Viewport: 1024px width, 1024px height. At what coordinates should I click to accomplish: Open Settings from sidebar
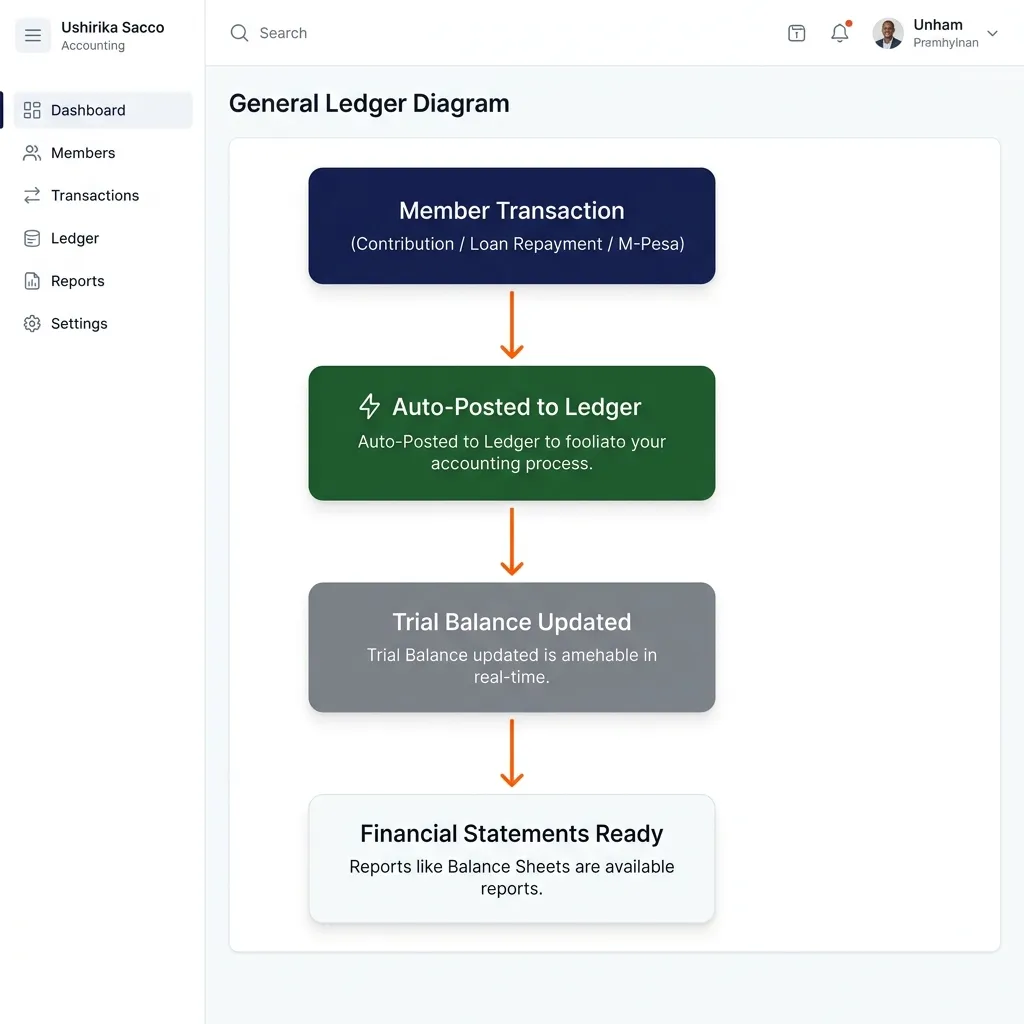click(103, 323)
